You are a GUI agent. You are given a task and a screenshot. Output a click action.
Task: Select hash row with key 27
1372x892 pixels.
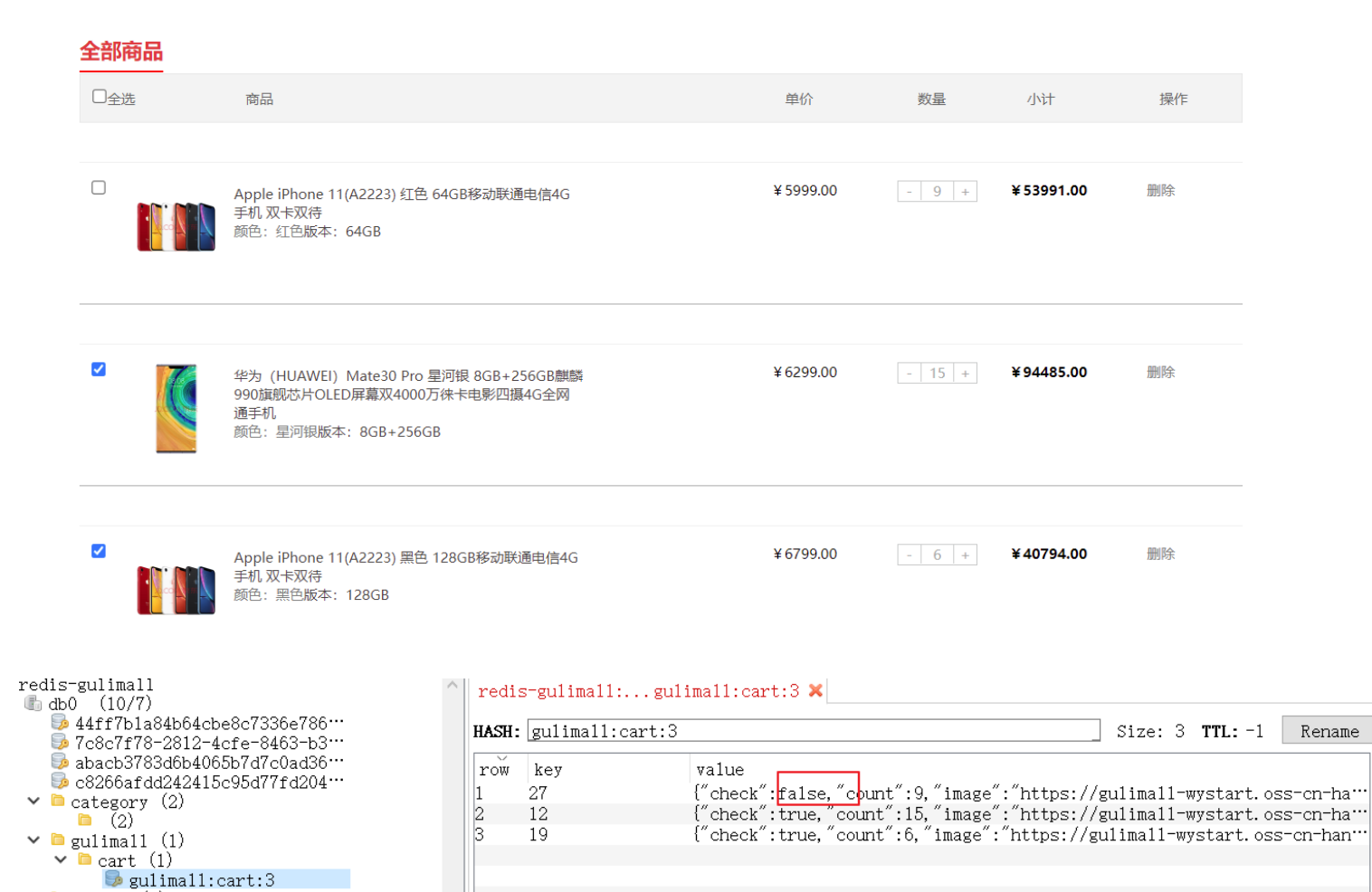(x=921, y=793)
